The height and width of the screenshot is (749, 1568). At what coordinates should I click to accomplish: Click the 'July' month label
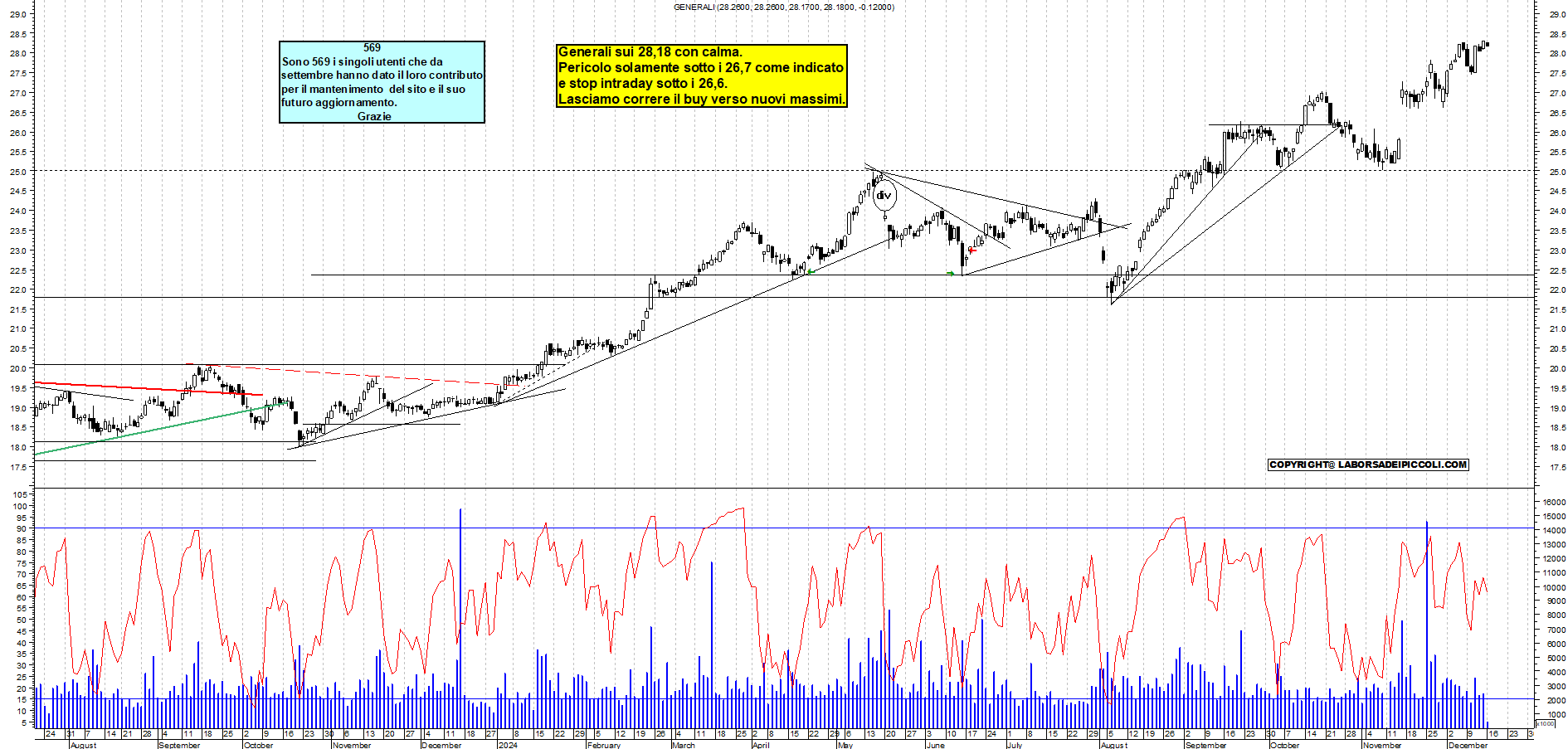point(1015,745)
